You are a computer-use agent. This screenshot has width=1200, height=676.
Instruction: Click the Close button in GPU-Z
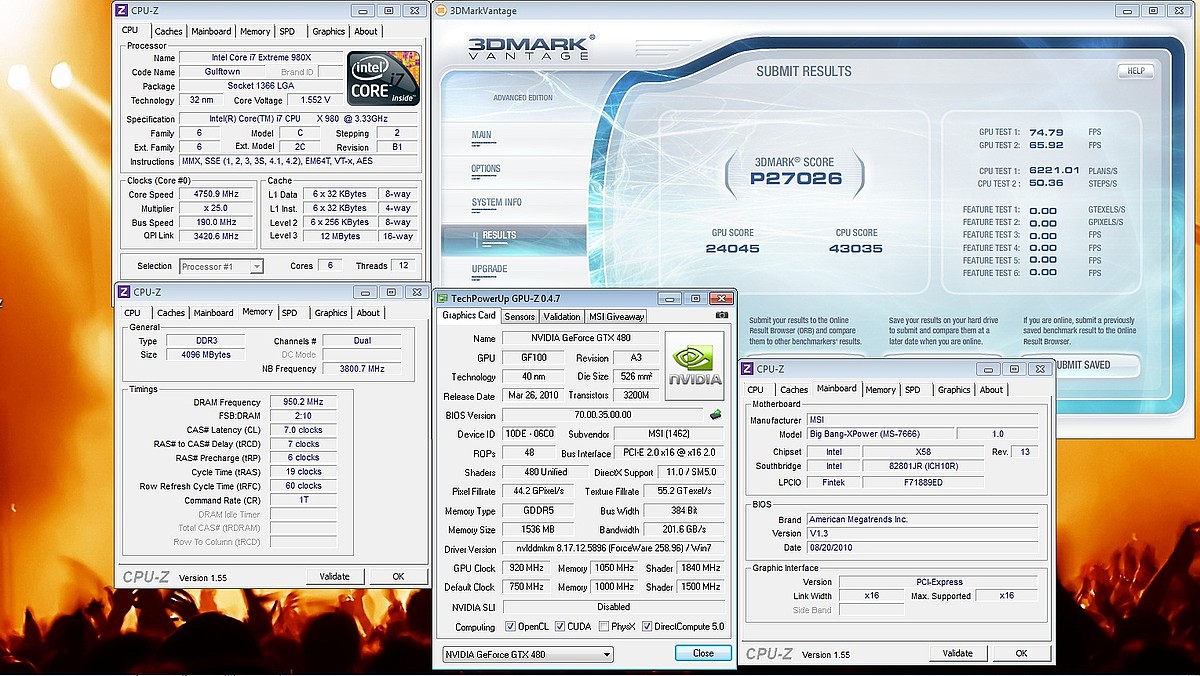click(x=703, y=653)
